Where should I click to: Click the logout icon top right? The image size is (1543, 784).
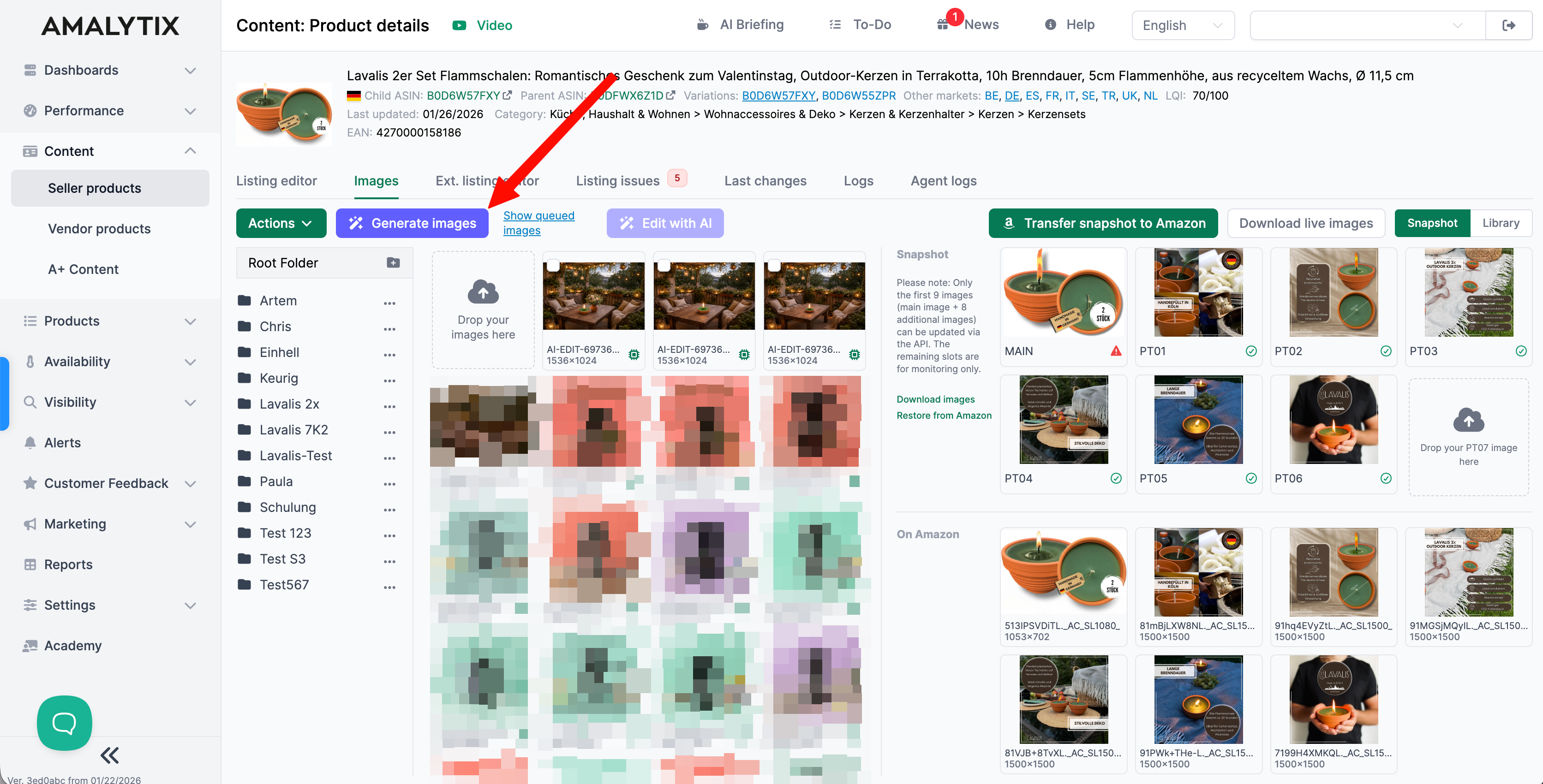1509,25
